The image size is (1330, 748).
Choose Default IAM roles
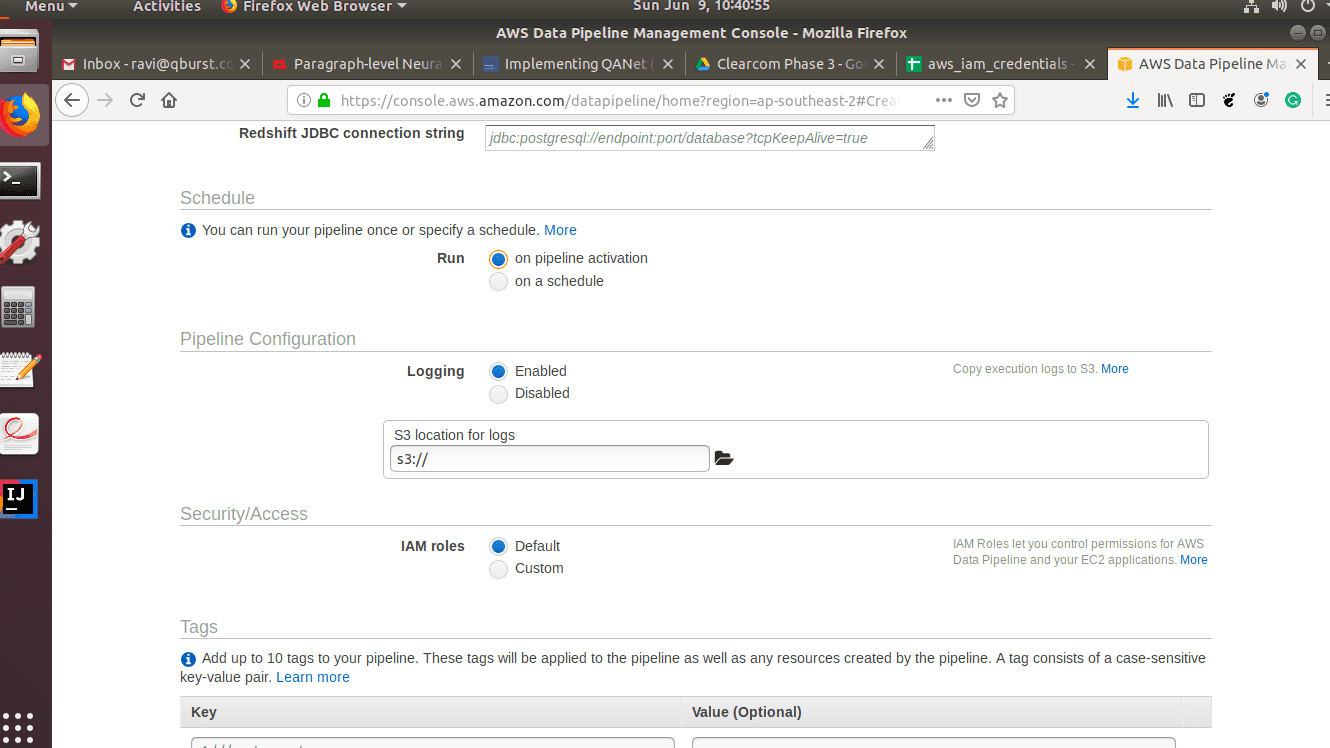click(x=498, y=546)
